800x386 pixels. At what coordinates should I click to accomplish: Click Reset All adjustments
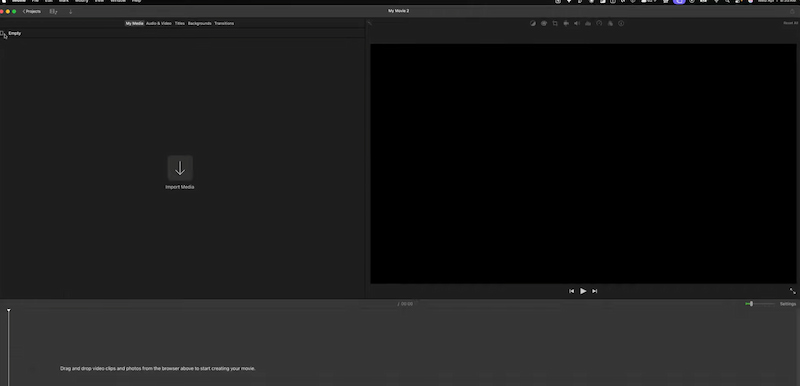(790, 23)
